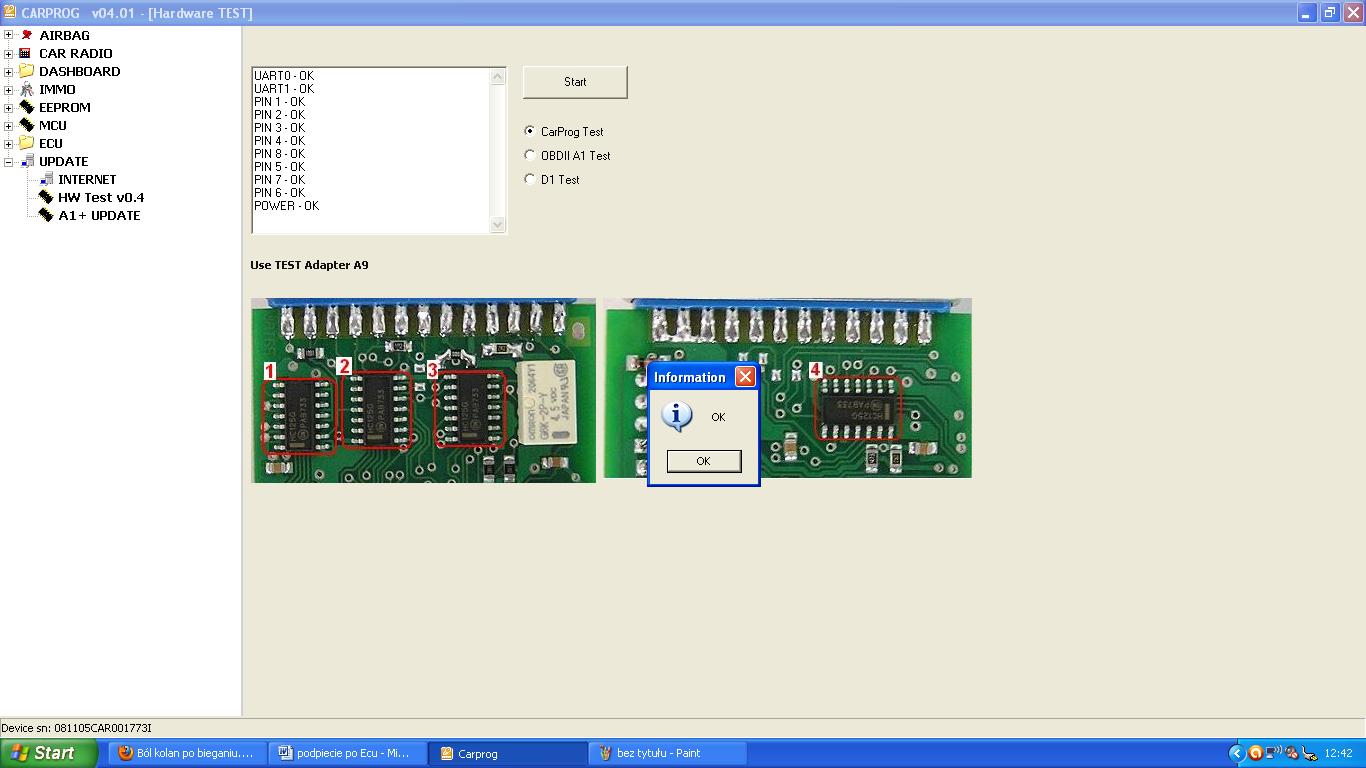
Task: Click the scroll up arrow of results list
Action: [498, 77]
